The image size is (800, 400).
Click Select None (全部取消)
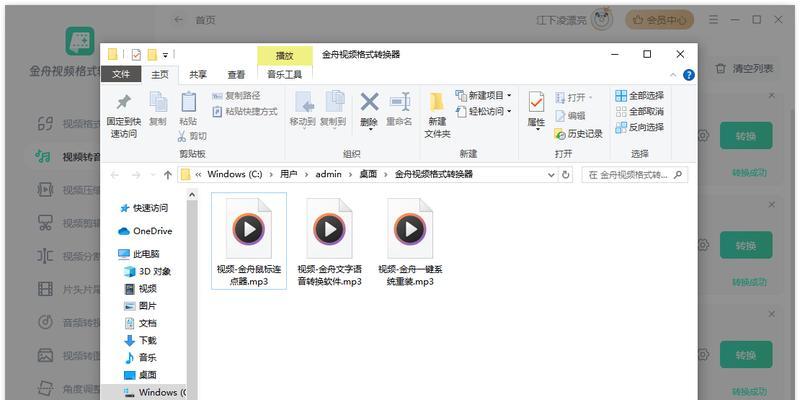point(640,111)
